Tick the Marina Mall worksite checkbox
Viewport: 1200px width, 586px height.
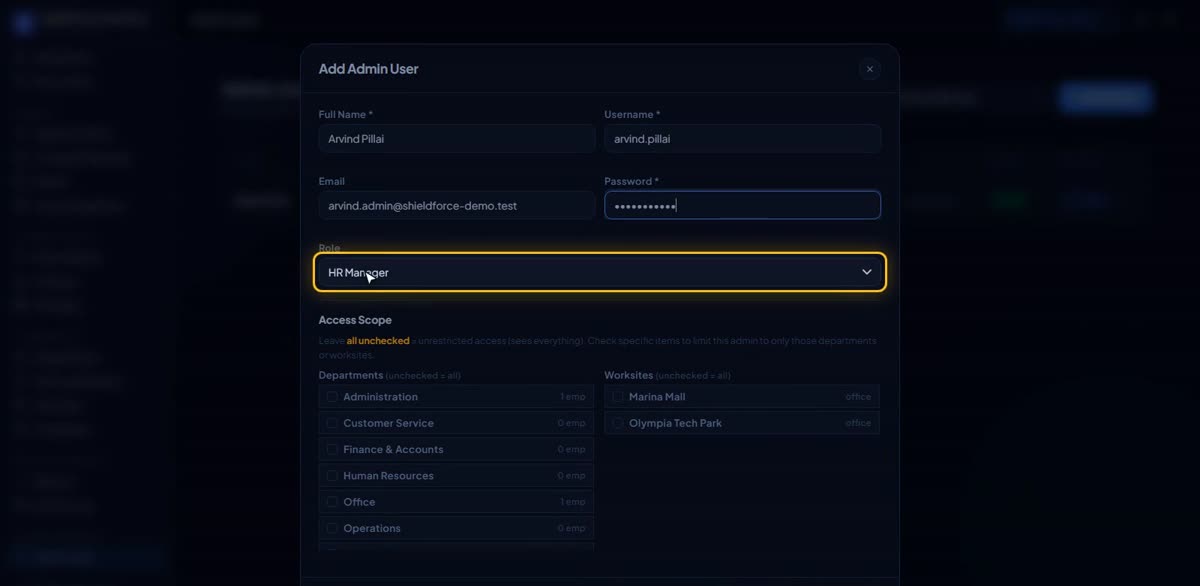pos(618,397)
